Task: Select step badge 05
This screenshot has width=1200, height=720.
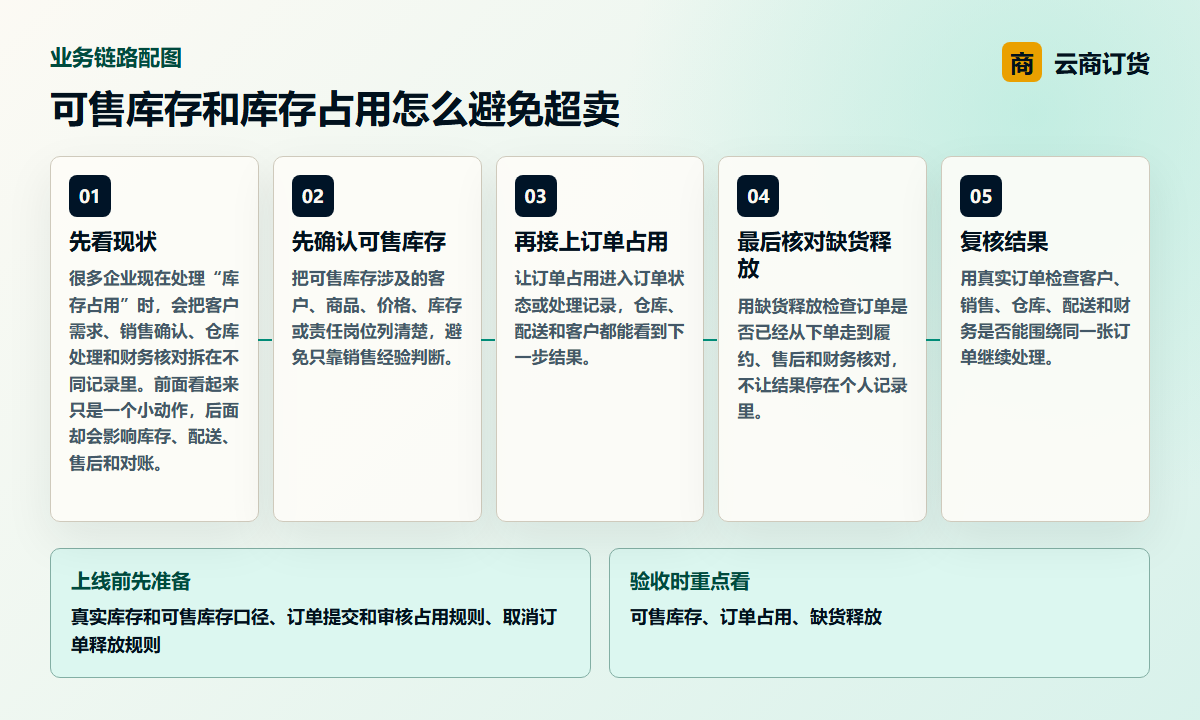Action: click(x=981, y=196)
